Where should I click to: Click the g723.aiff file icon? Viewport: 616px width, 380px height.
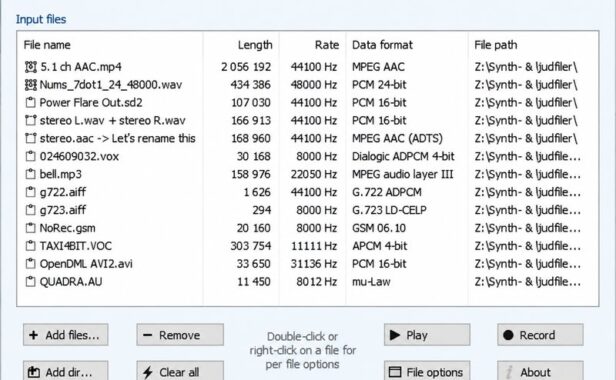coord(31,210)
